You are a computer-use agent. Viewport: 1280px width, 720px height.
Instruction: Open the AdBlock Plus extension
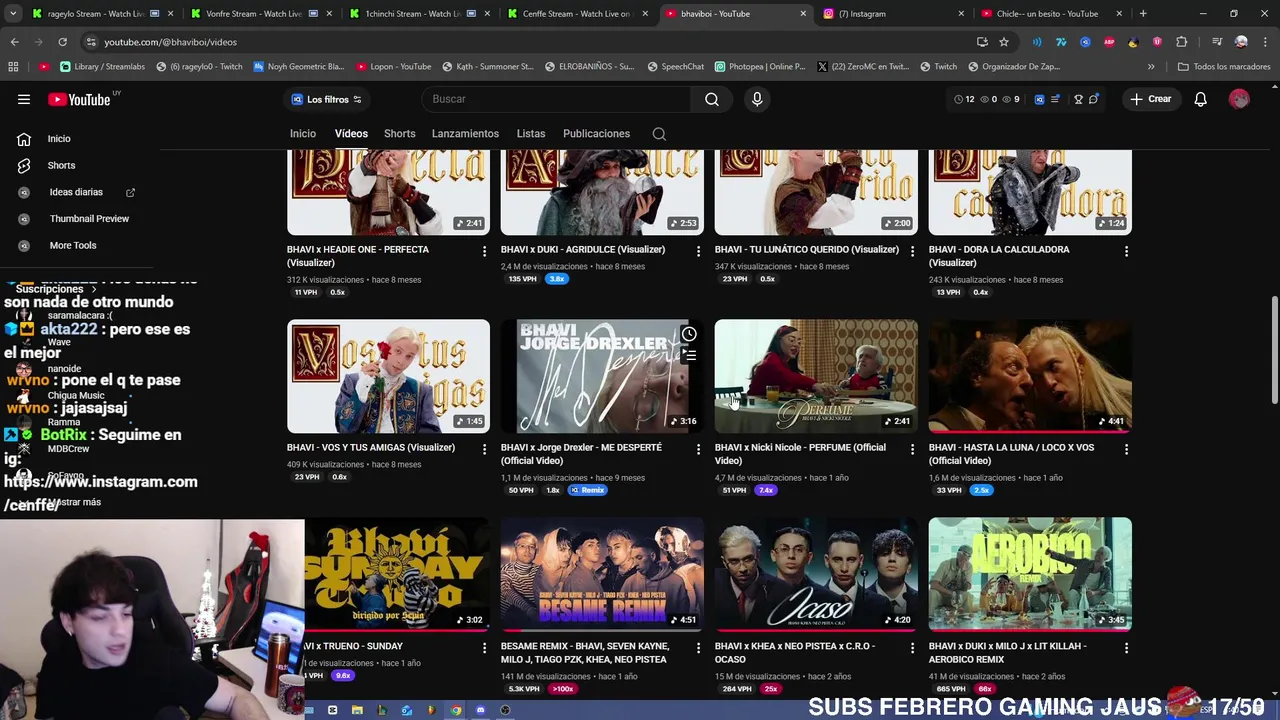click(1109, 42)
